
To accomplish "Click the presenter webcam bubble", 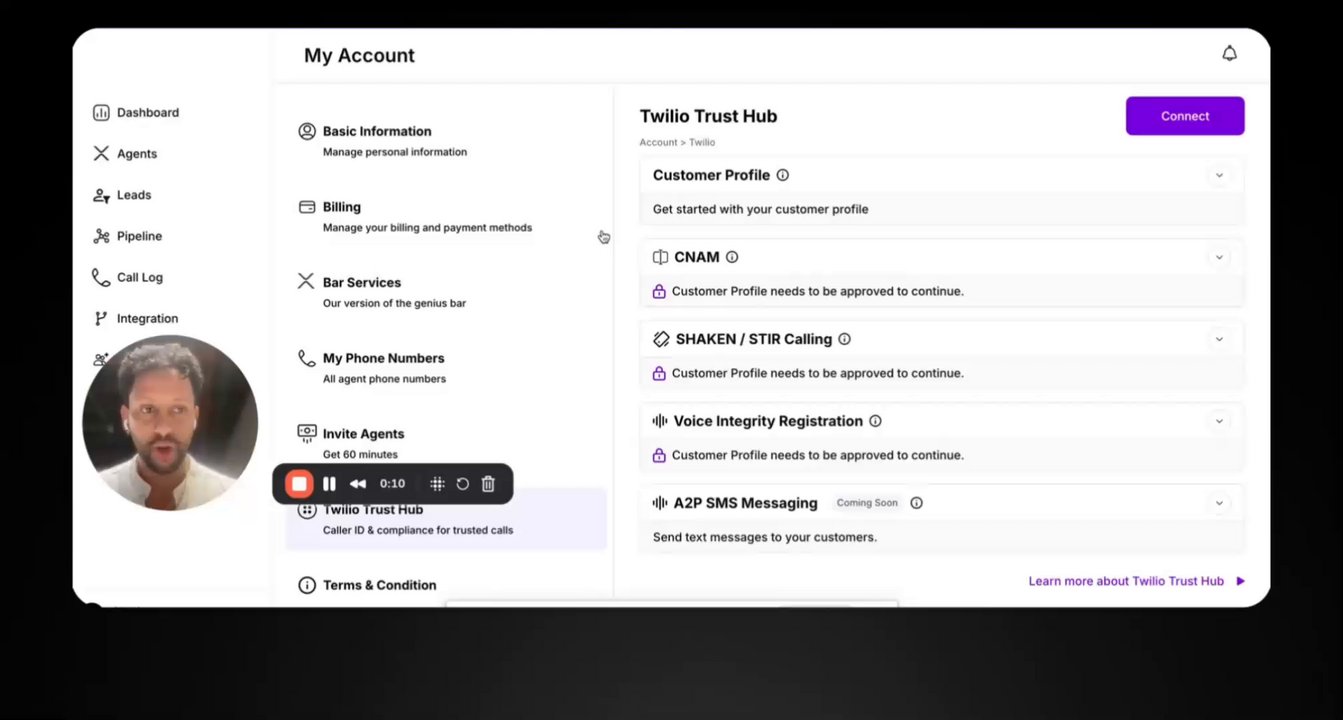I will (170, 423).
